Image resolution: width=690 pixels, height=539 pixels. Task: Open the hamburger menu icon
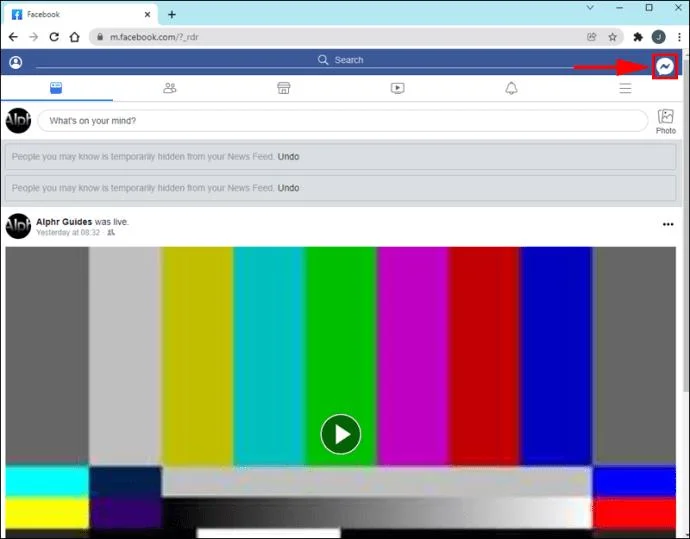coord(625,88)
